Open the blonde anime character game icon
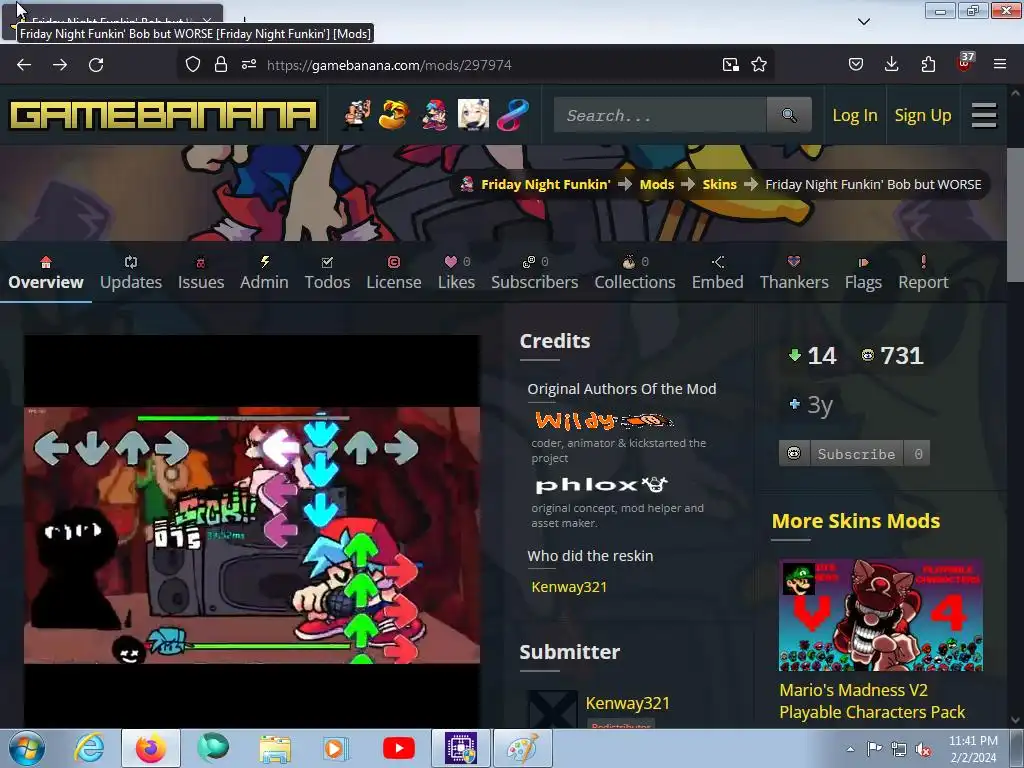This screenshot has width=1024, height=768. (473, 115)
